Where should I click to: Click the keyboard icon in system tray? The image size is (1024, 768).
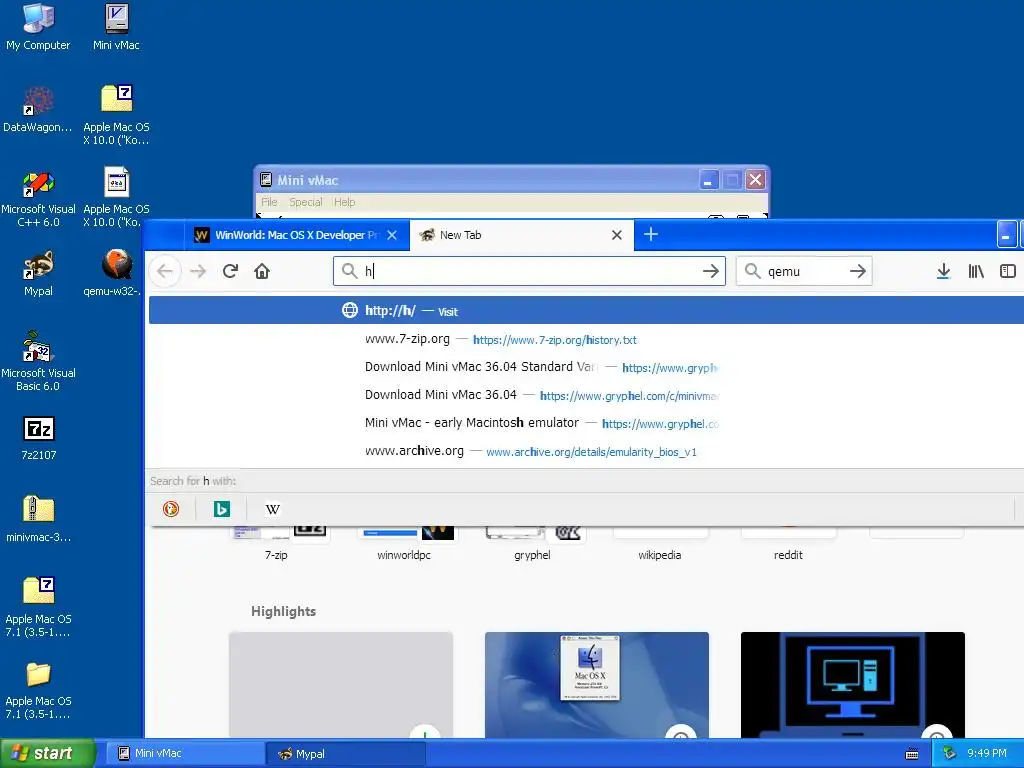pos(912,754)
